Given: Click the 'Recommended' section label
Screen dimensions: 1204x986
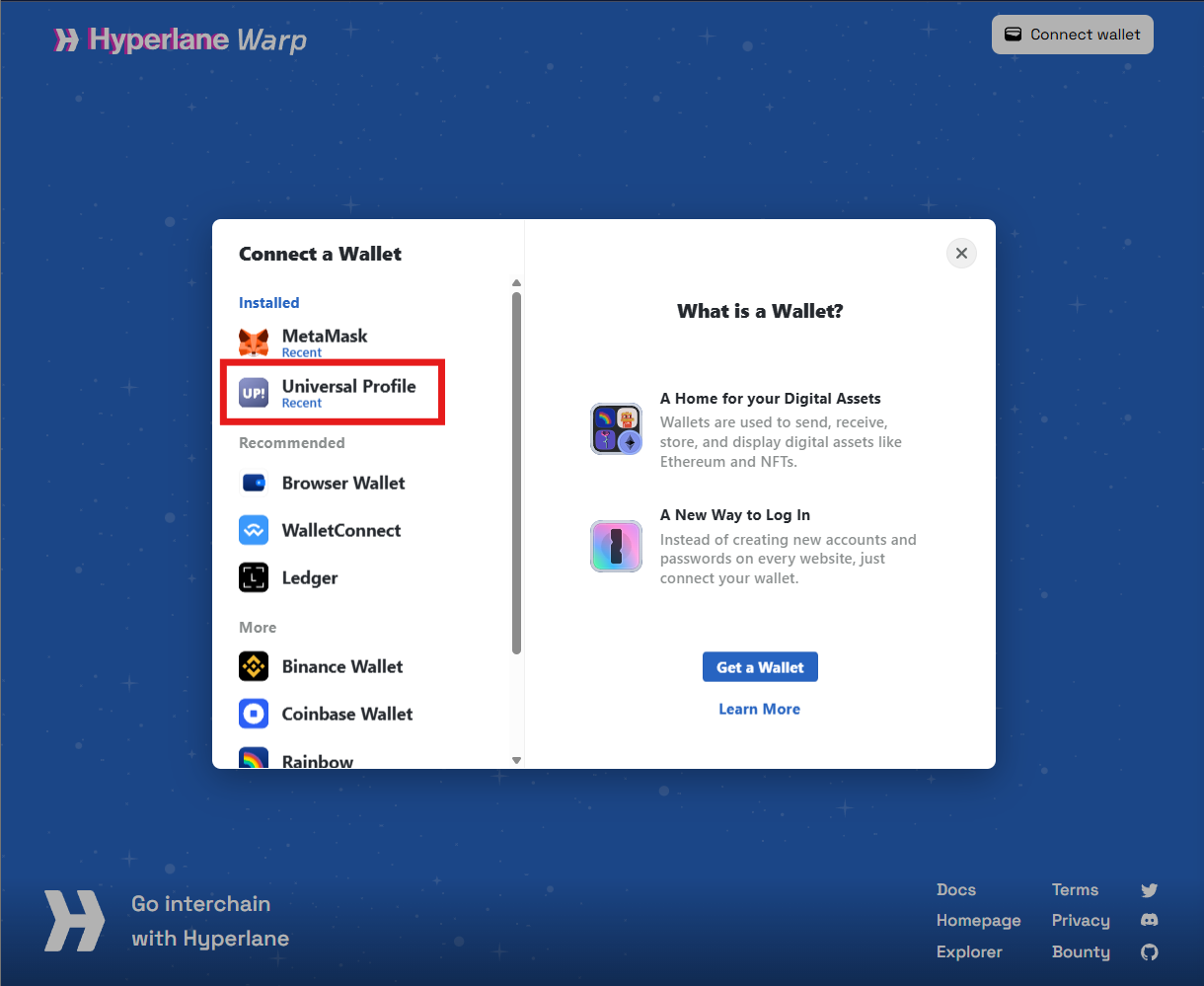Looking at the screenshot, I should point(292,443).
